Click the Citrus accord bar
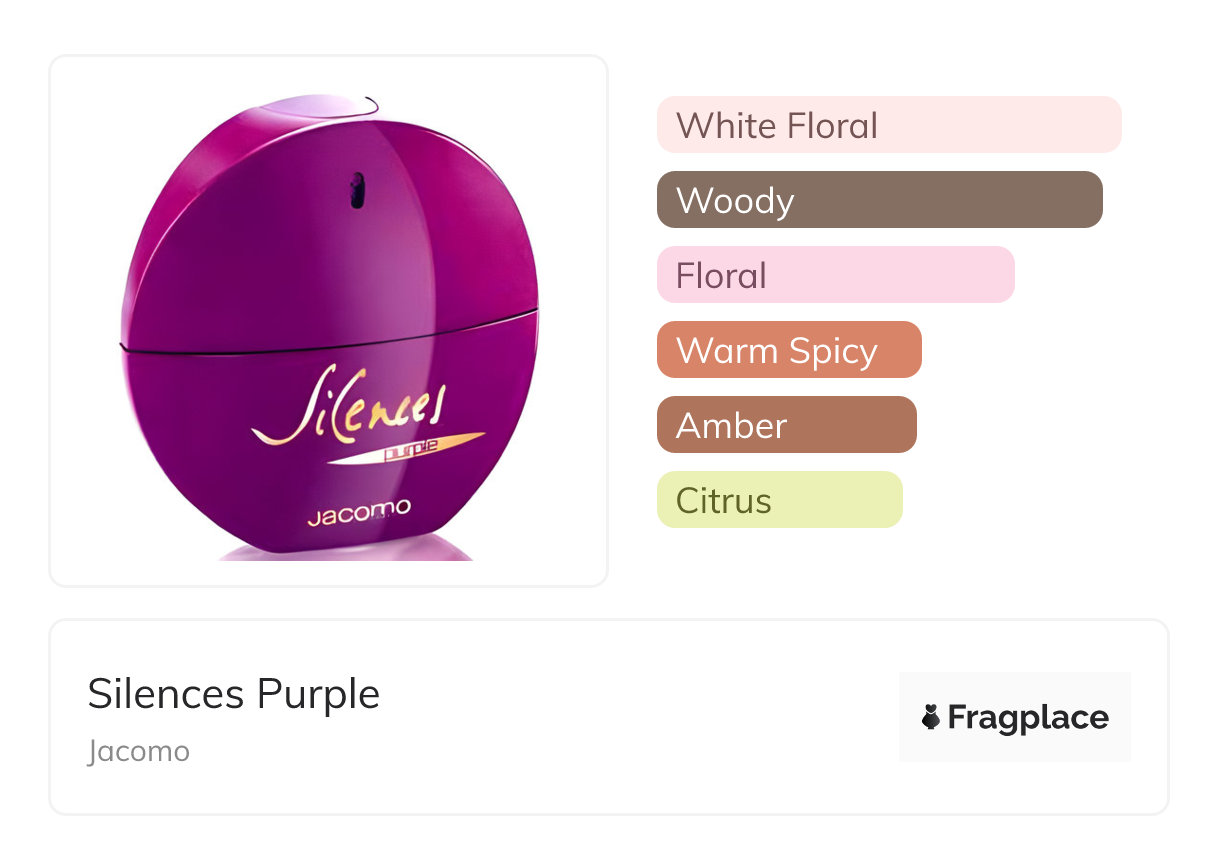Viewport: 1218px width, 864px height. [779, 500]
